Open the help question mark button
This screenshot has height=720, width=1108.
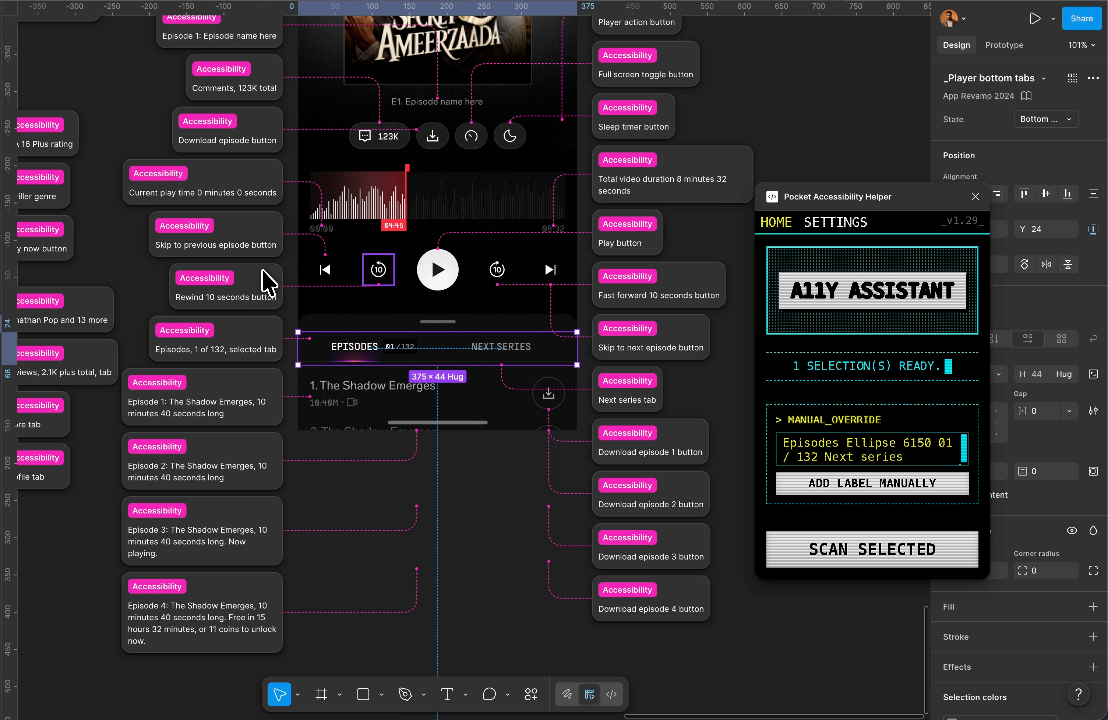1078,695
